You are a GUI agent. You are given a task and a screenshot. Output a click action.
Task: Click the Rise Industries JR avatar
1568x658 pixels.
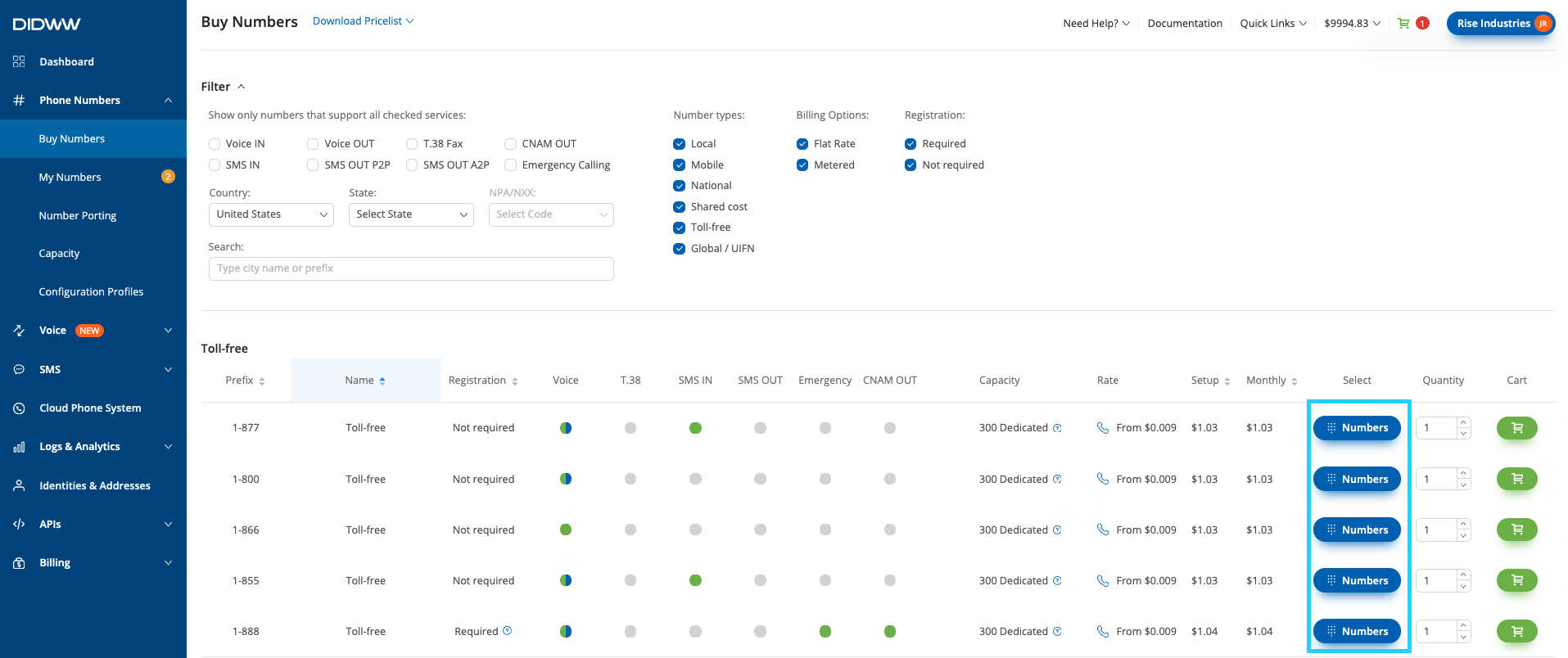point(1543,23)
